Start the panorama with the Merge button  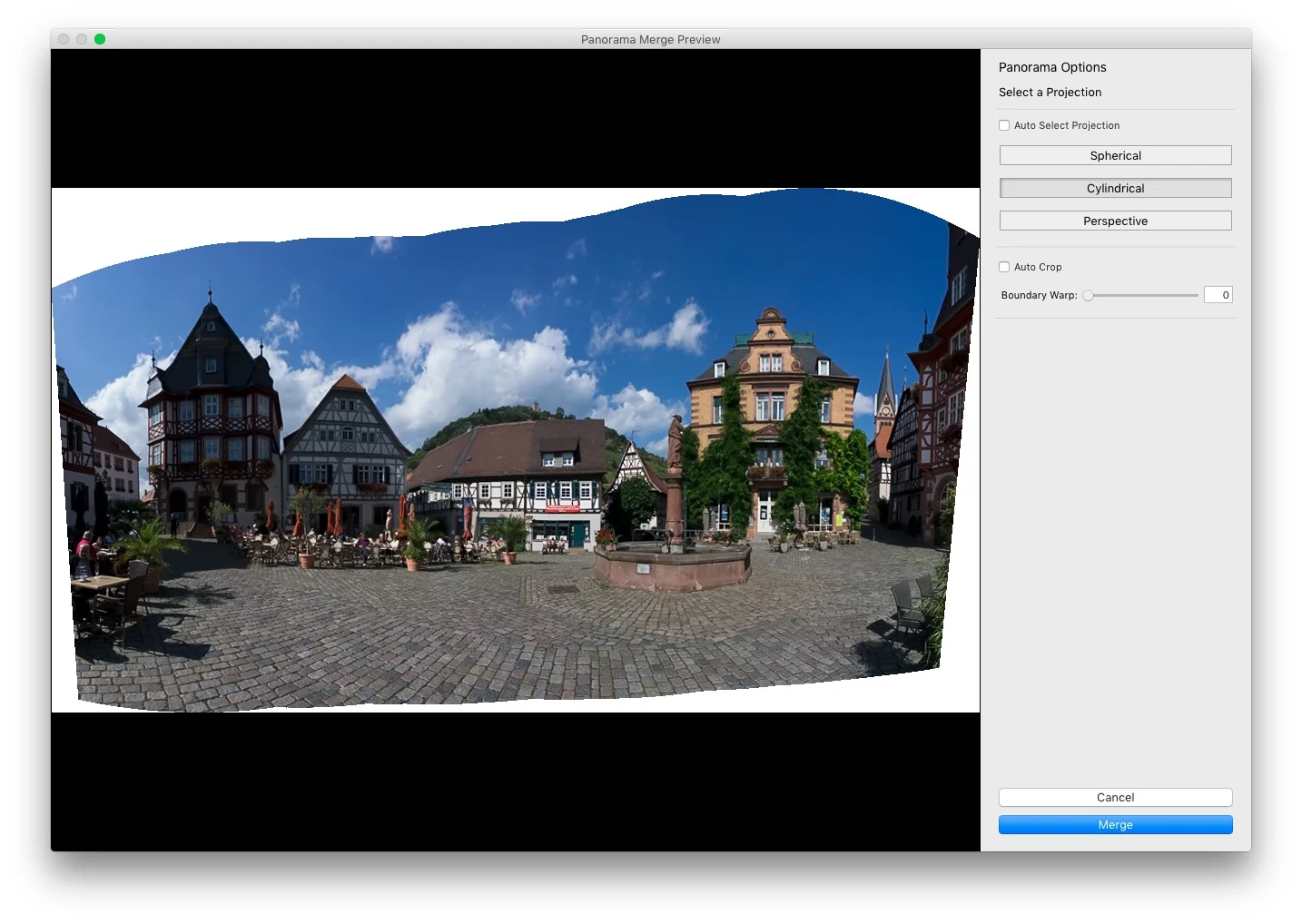(1115, 824)
